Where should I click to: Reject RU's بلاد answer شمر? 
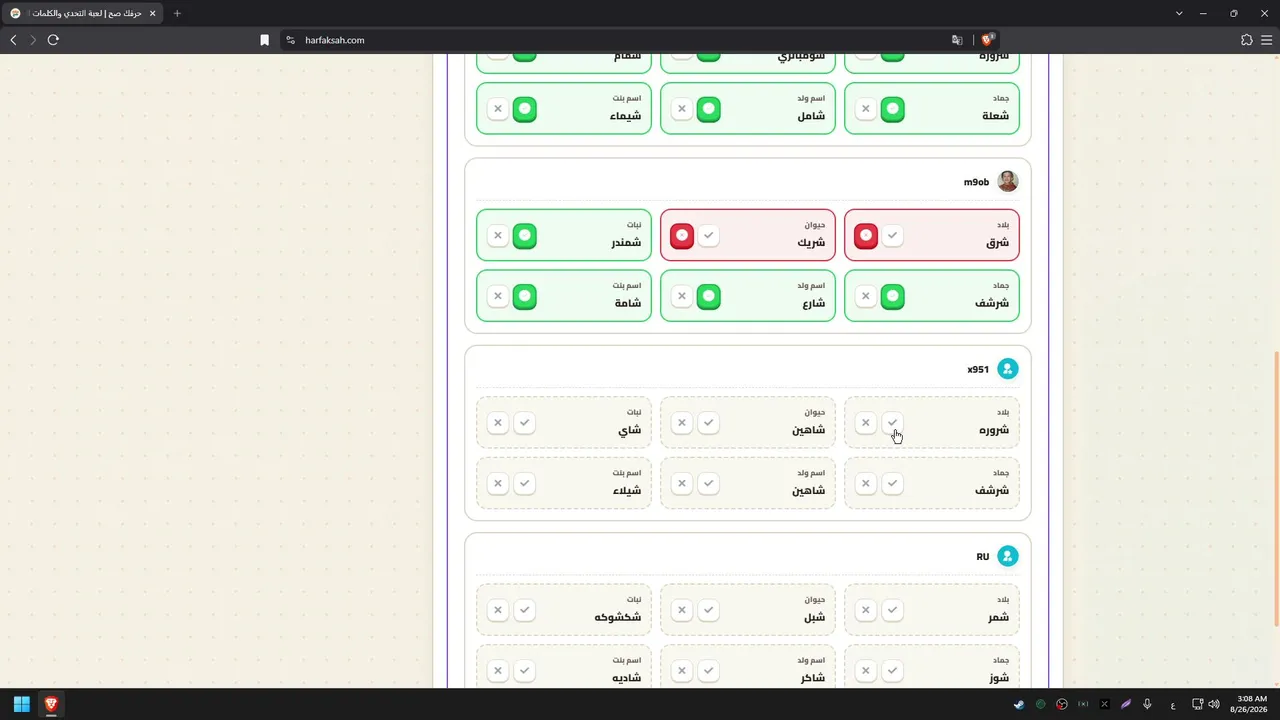point(866,610)
